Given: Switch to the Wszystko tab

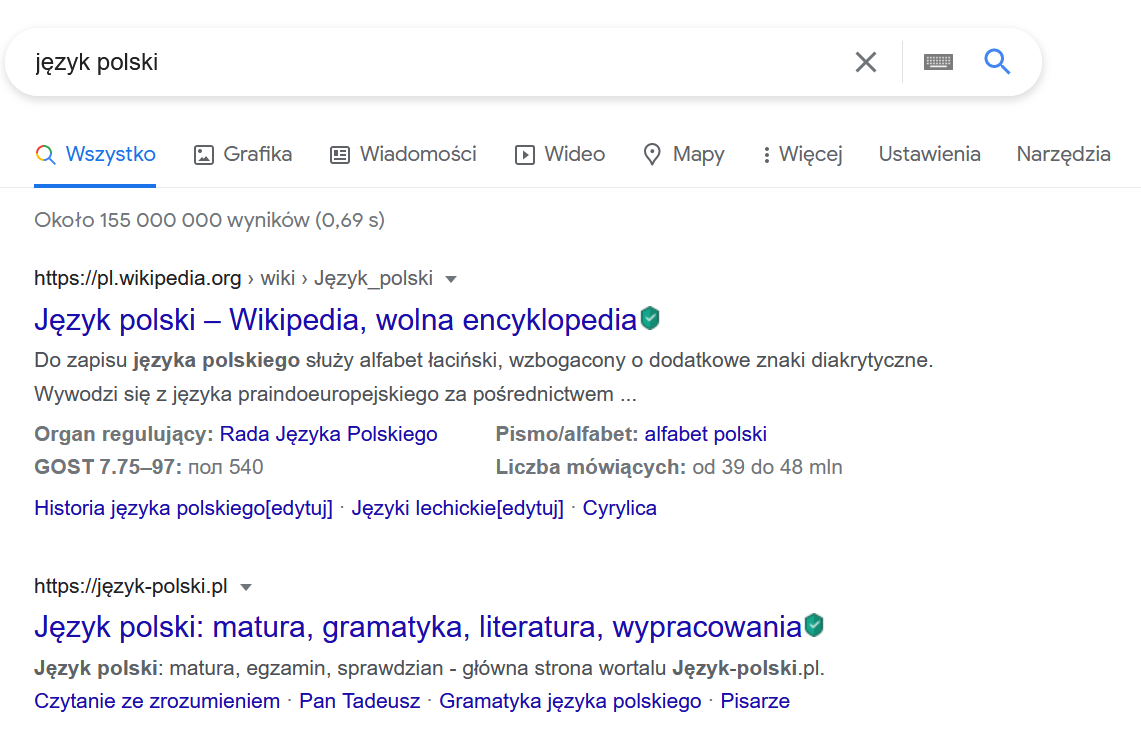Looking at the screenshot, I should tap(95, 154).
